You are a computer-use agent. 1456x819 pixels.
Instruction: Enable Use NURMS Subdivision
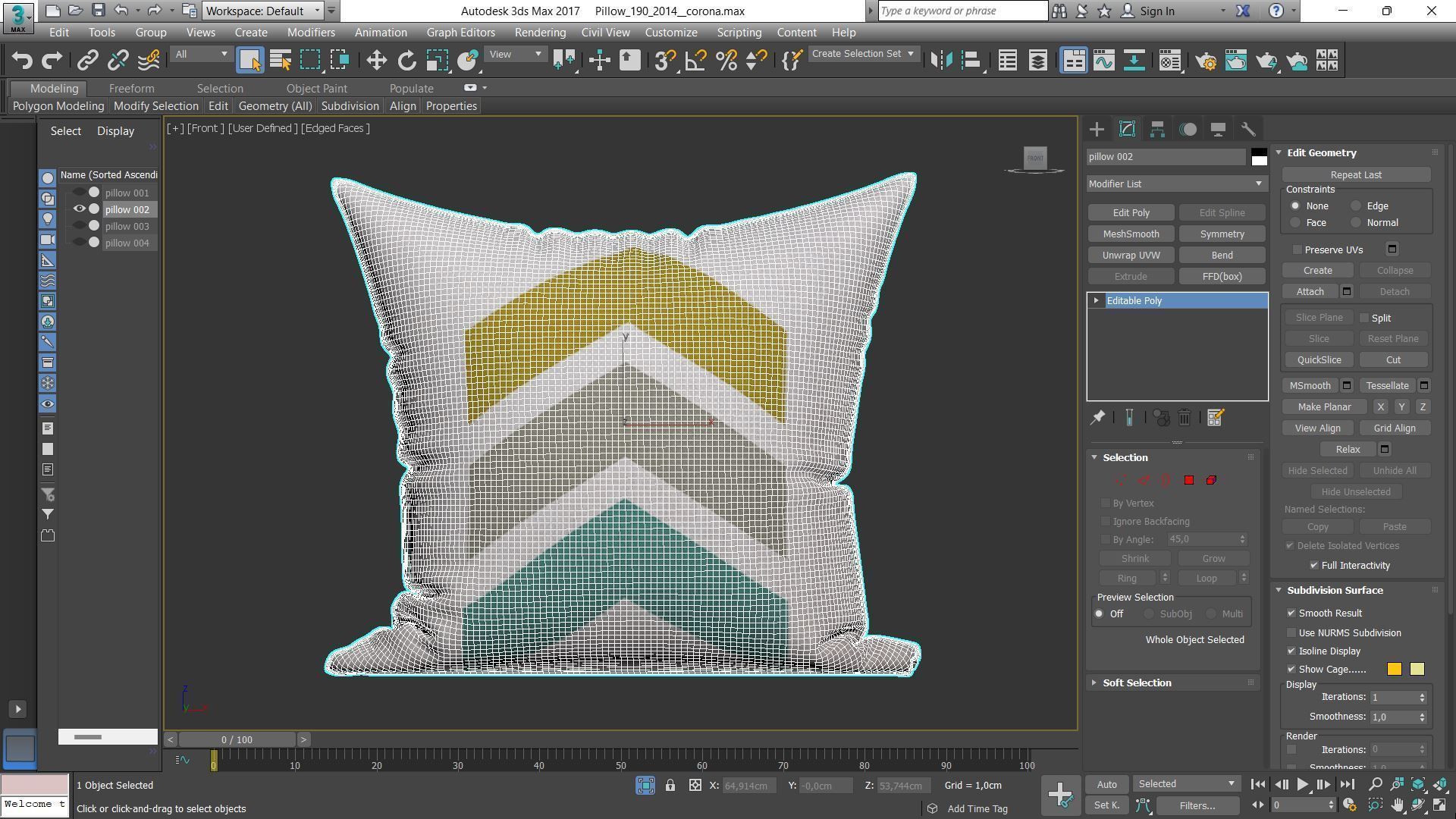tap(1291, 633)
